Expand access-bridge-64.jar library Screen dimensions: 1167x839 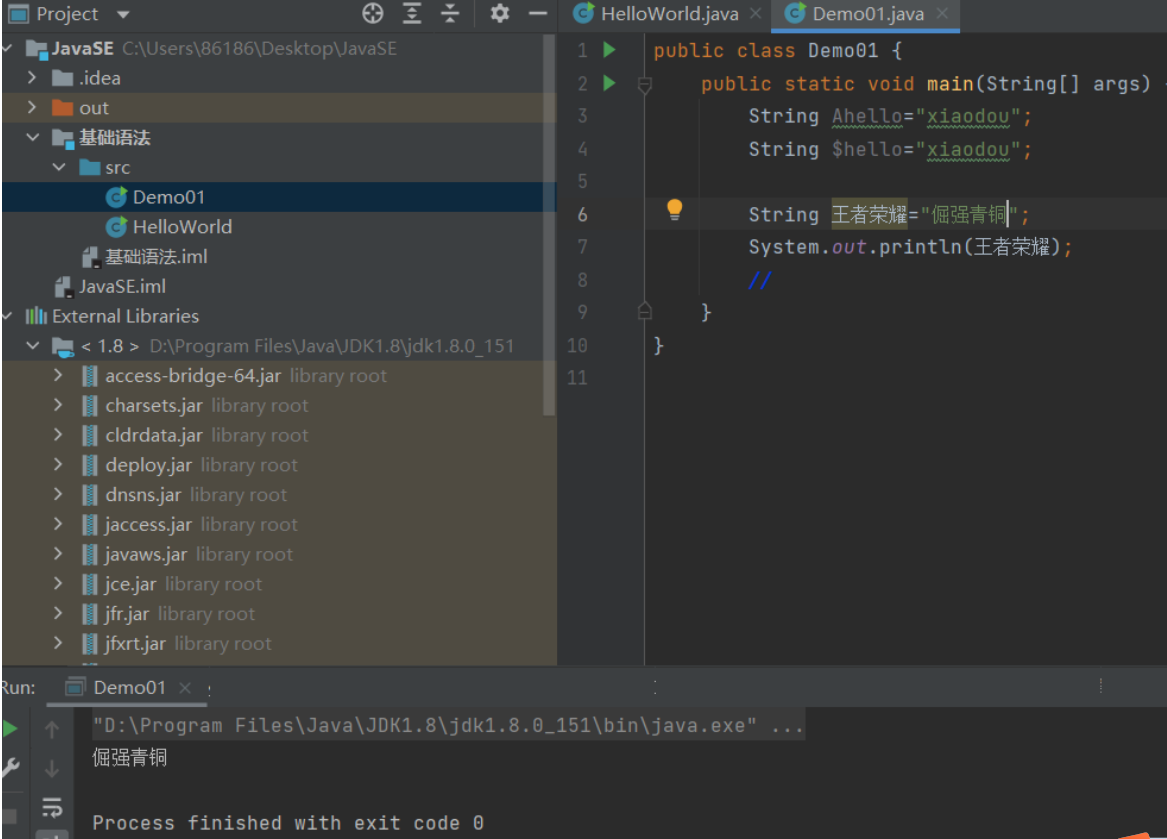(59, 375)
